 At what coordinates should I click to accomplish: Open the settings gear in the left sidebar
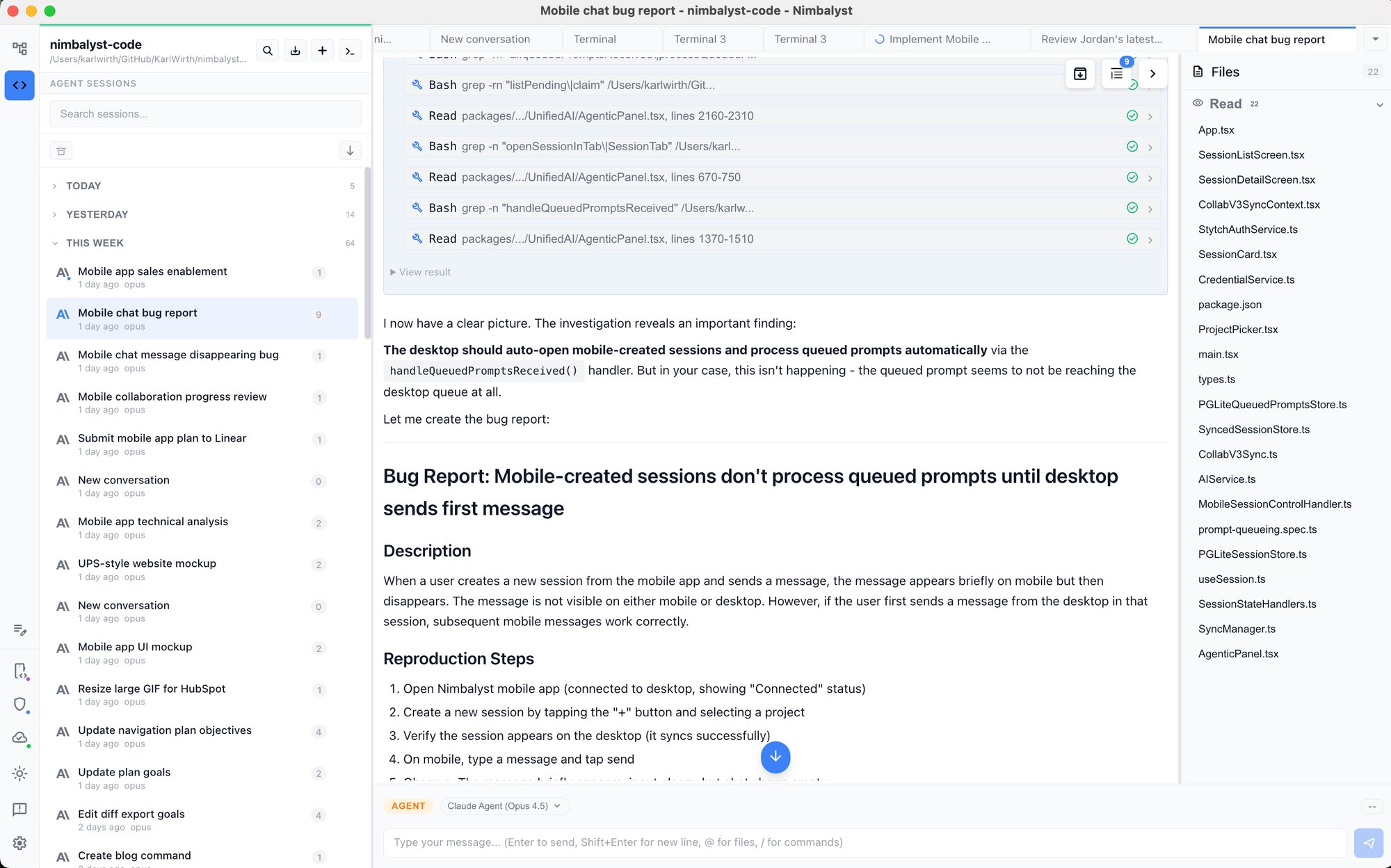coord(19,842)
